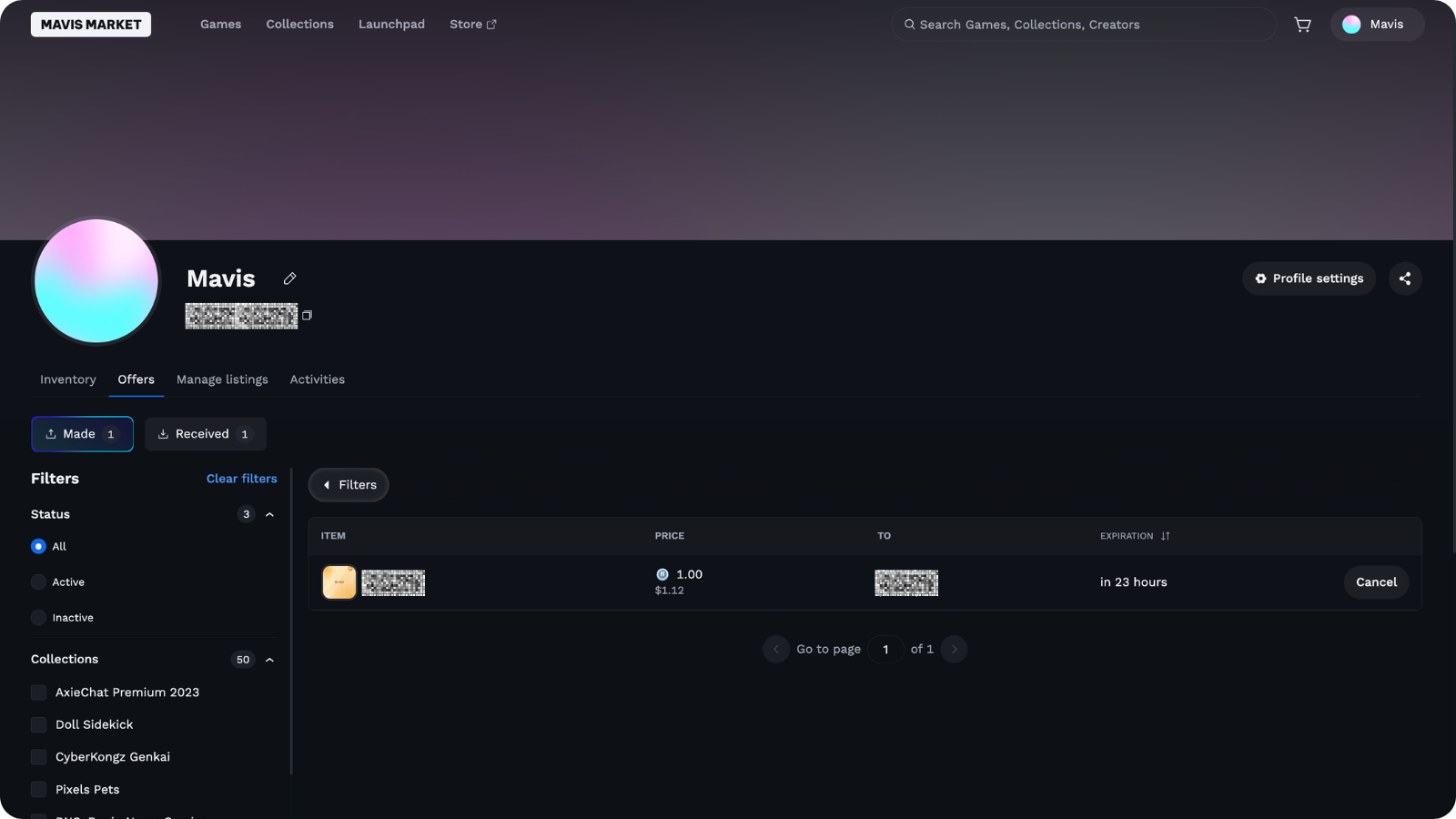Click the ITEM column header
The height and width of the screenshot is (819, 1456).
pos(333,536)
